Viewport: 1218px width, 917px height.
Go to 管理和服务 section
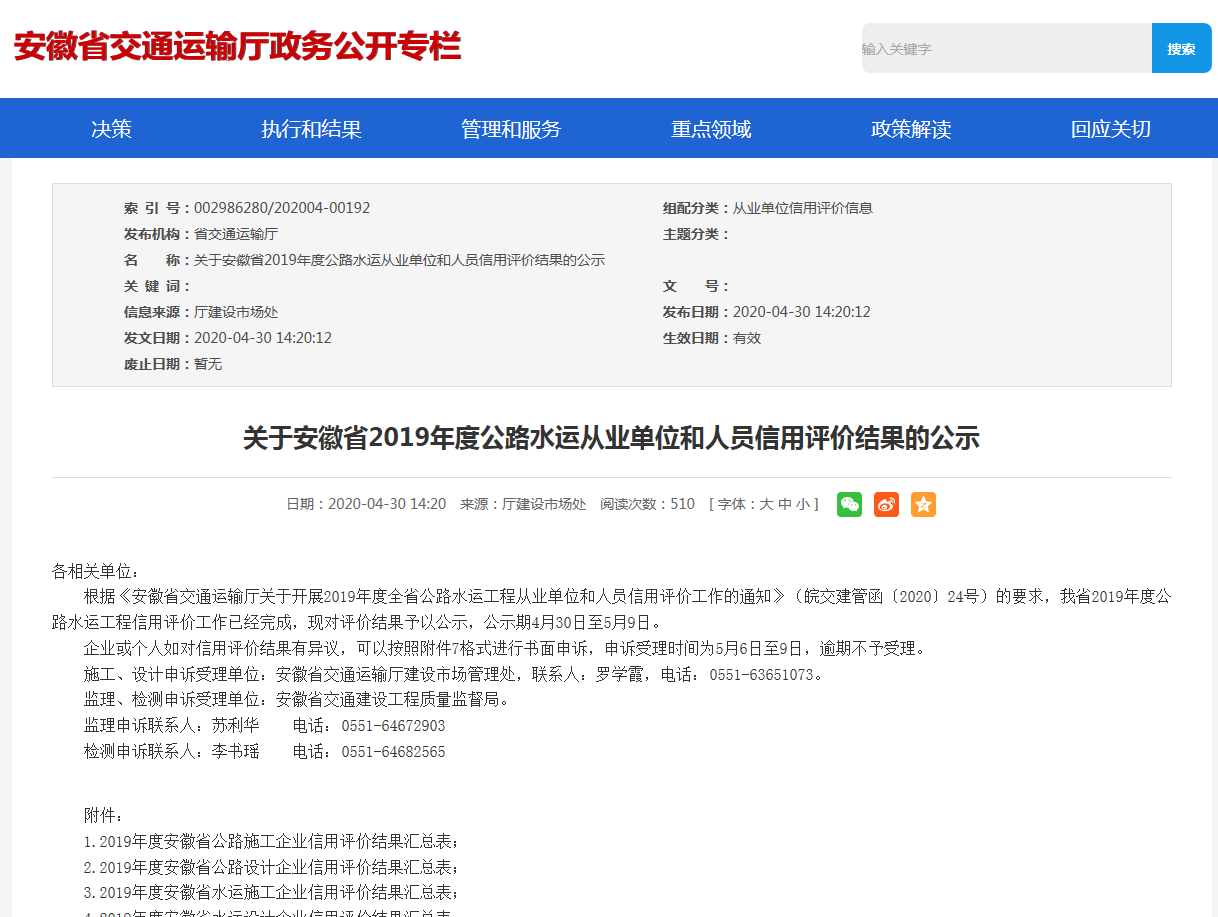[511, 129]
